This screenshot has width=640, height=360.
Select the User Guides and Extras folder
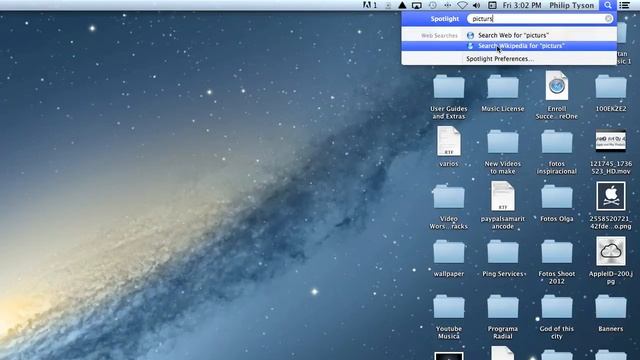(449, 87)
